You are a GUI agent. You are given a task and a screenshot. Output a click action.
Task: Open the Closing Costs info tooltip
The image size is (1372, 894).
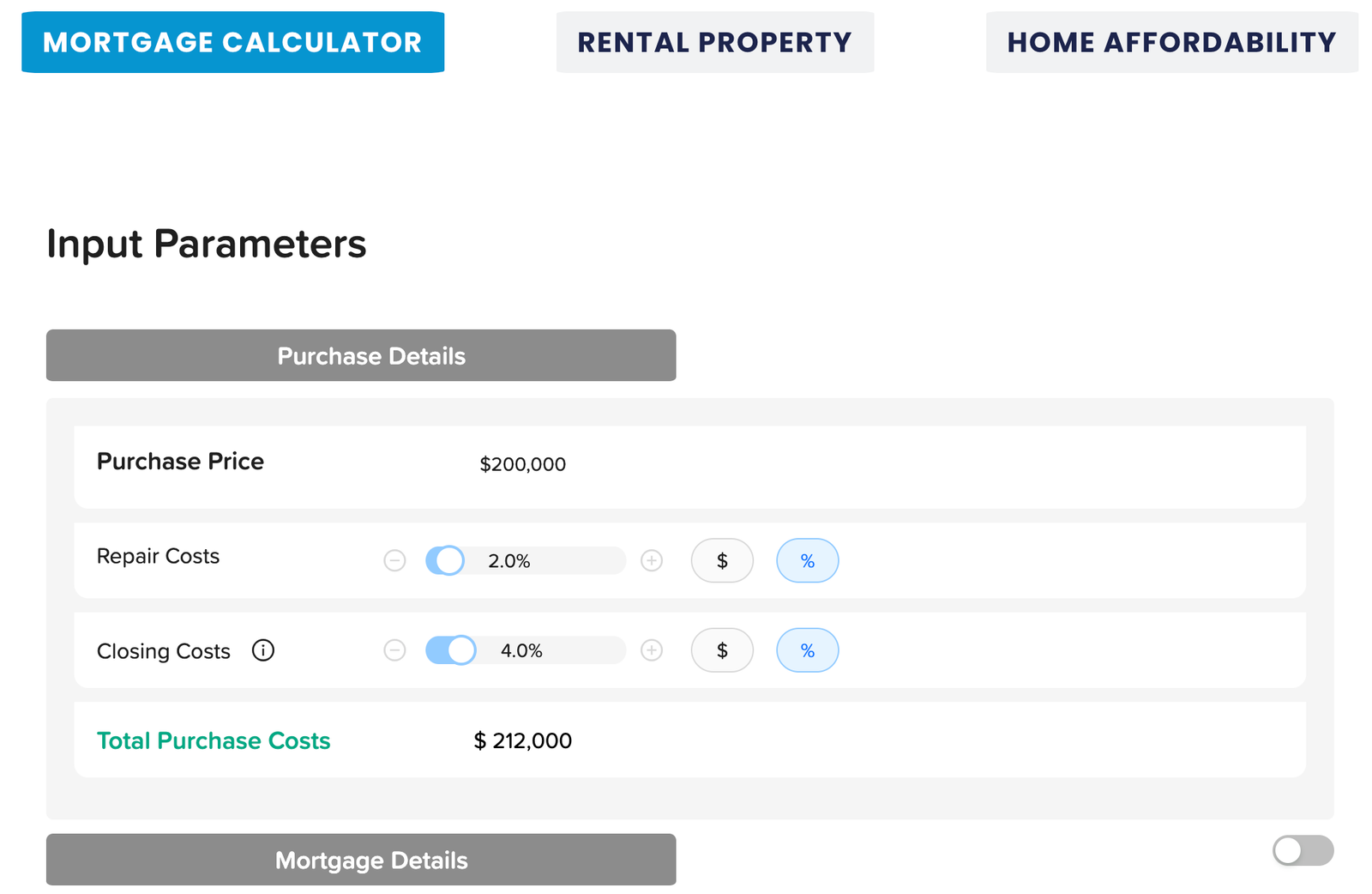pos(263,650)
